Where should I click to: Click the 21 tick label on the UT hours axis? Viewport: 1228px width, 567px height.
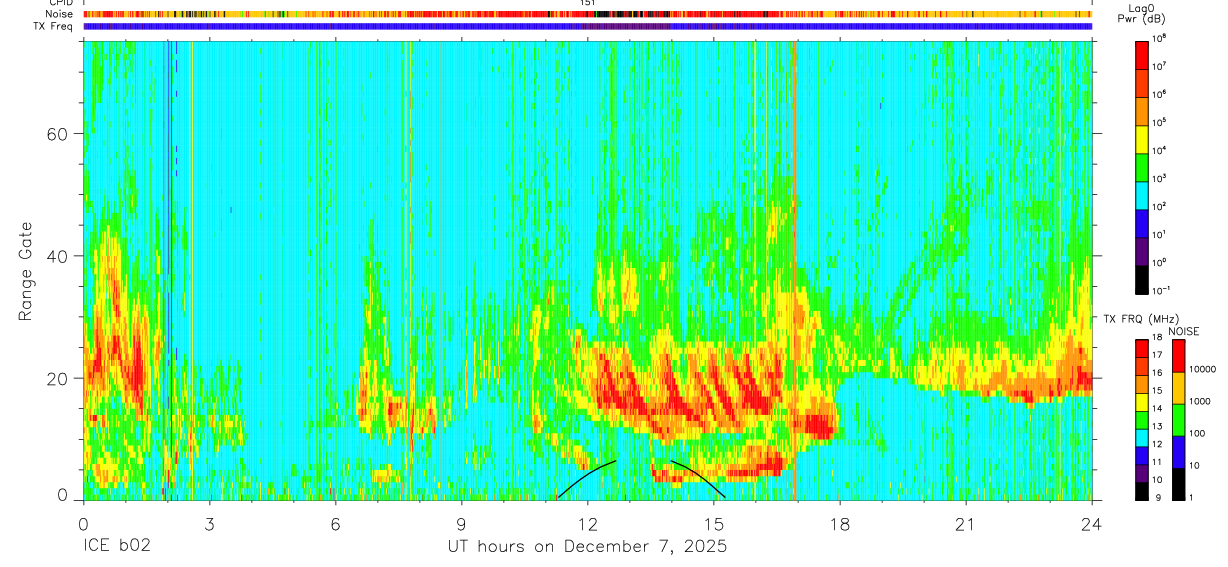point(966,523)
